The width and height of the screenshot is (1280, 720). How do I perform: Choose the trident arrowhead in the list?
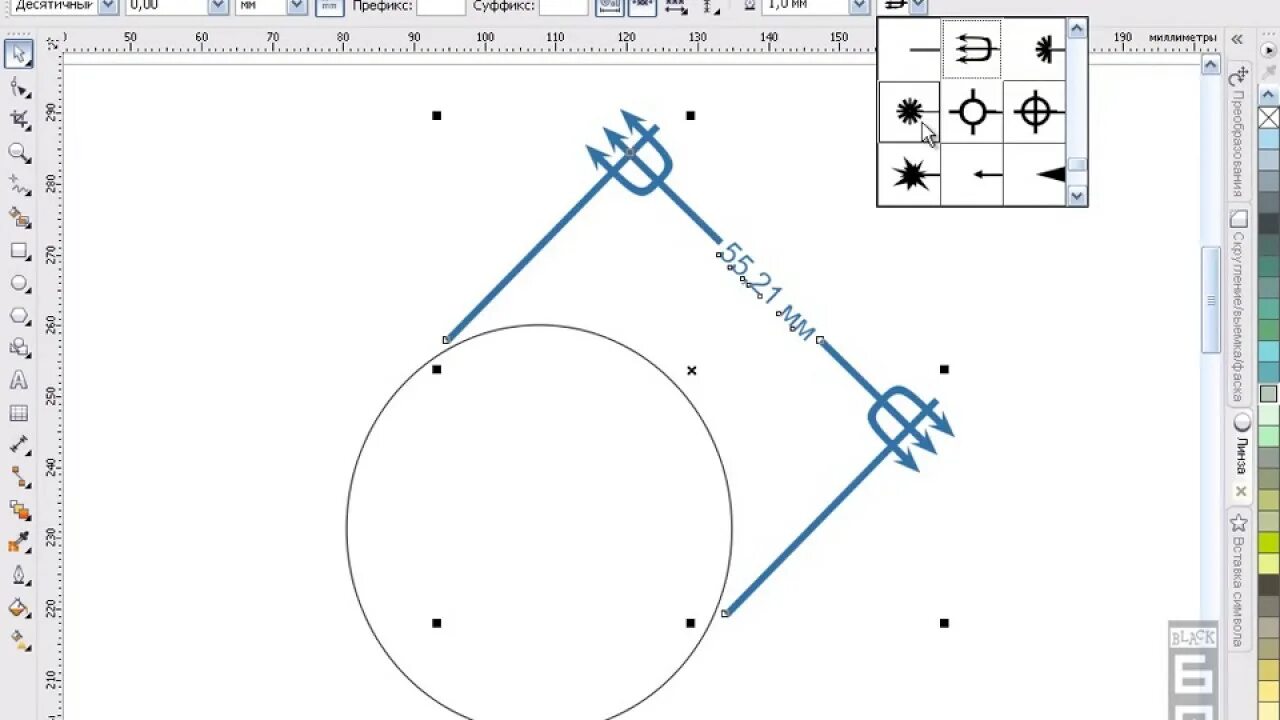972,48
